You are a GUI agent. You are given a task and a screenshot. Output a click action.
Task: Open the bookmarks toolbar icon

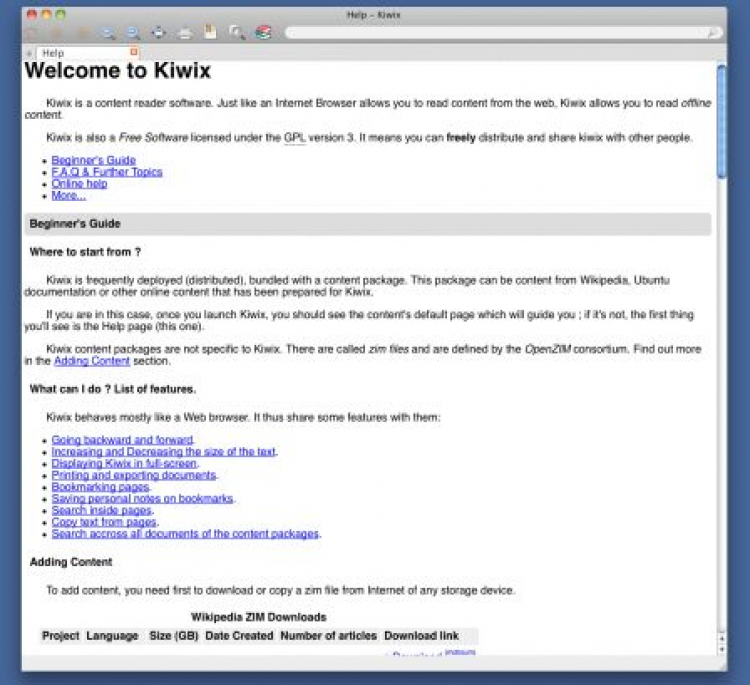[x=210, y=32]
